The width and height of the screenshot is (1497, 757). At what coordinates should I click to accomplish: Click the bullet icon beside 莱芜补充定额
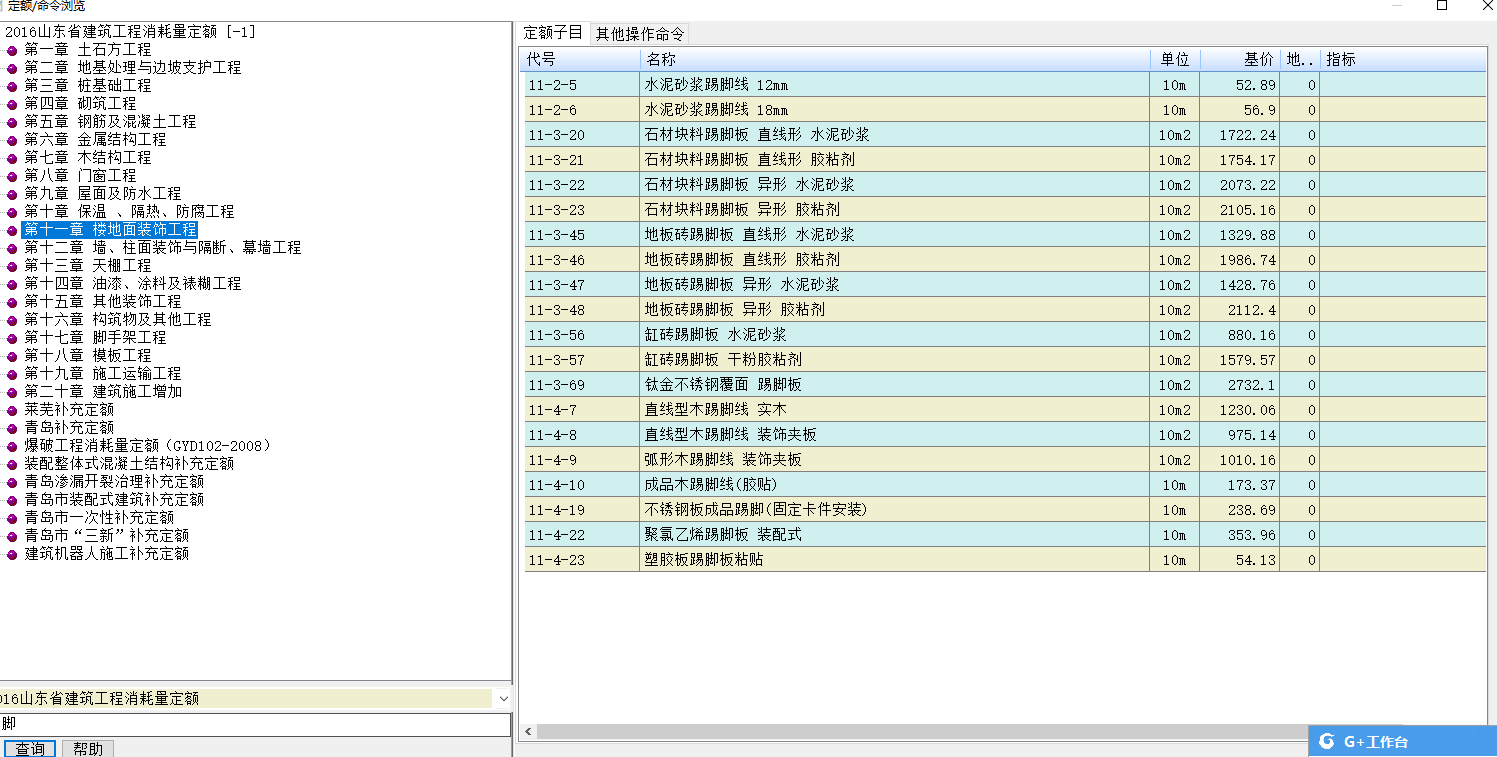(12, 410)
